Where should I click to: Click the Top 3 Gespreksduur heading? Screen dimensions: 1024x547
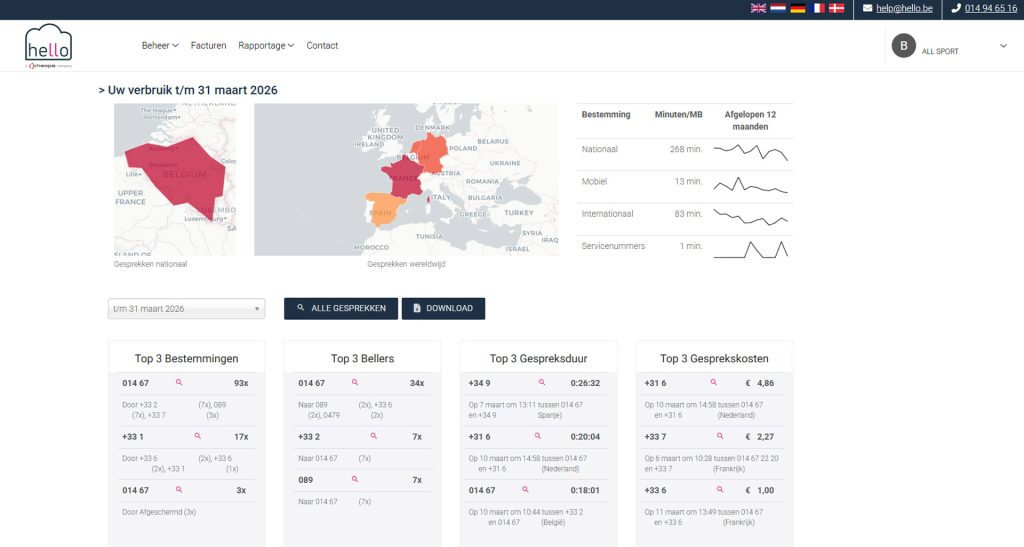click(x=539, y=358)
